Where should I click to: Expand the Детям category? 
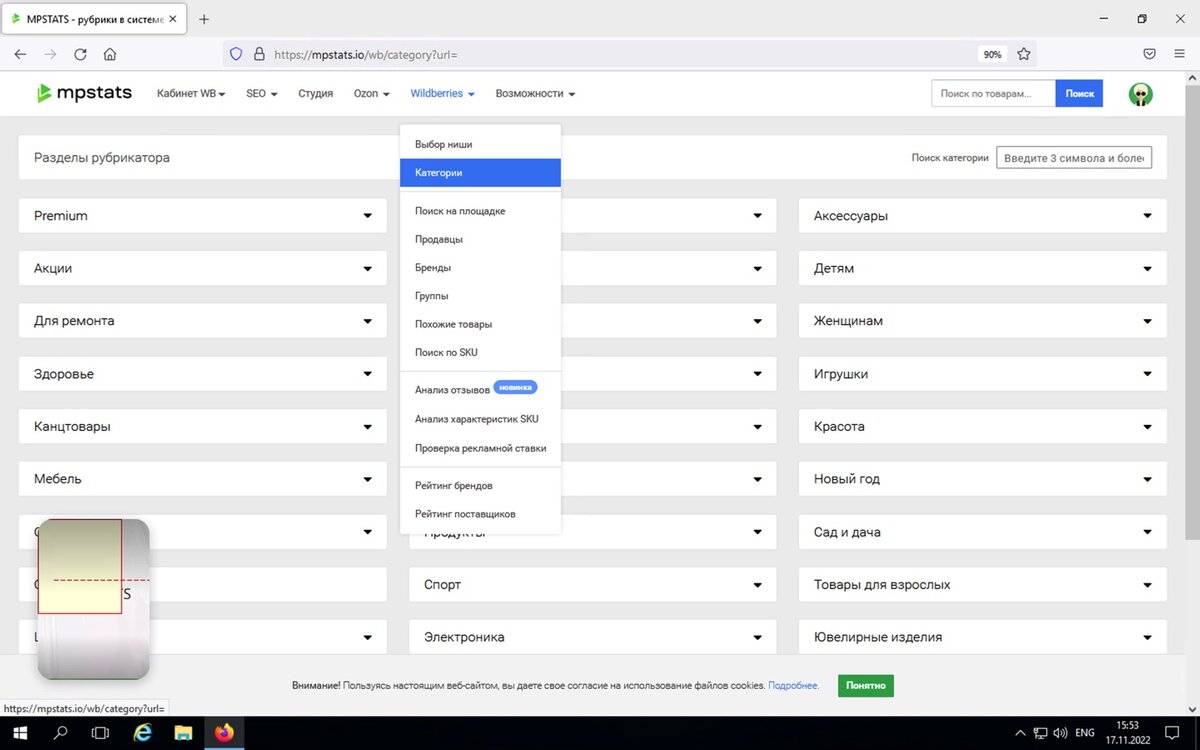[982, 269]
